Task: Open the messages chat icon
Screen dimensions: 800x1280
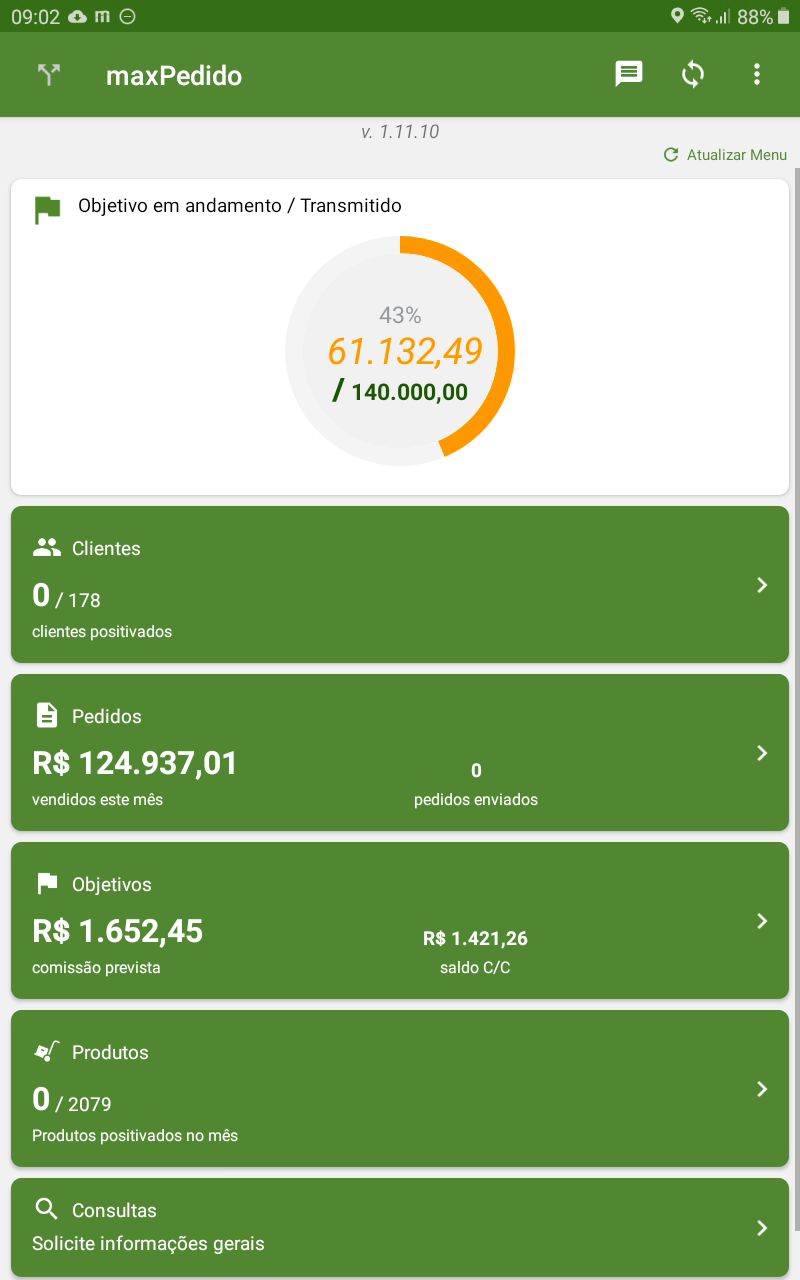Action: coord(628,74)
